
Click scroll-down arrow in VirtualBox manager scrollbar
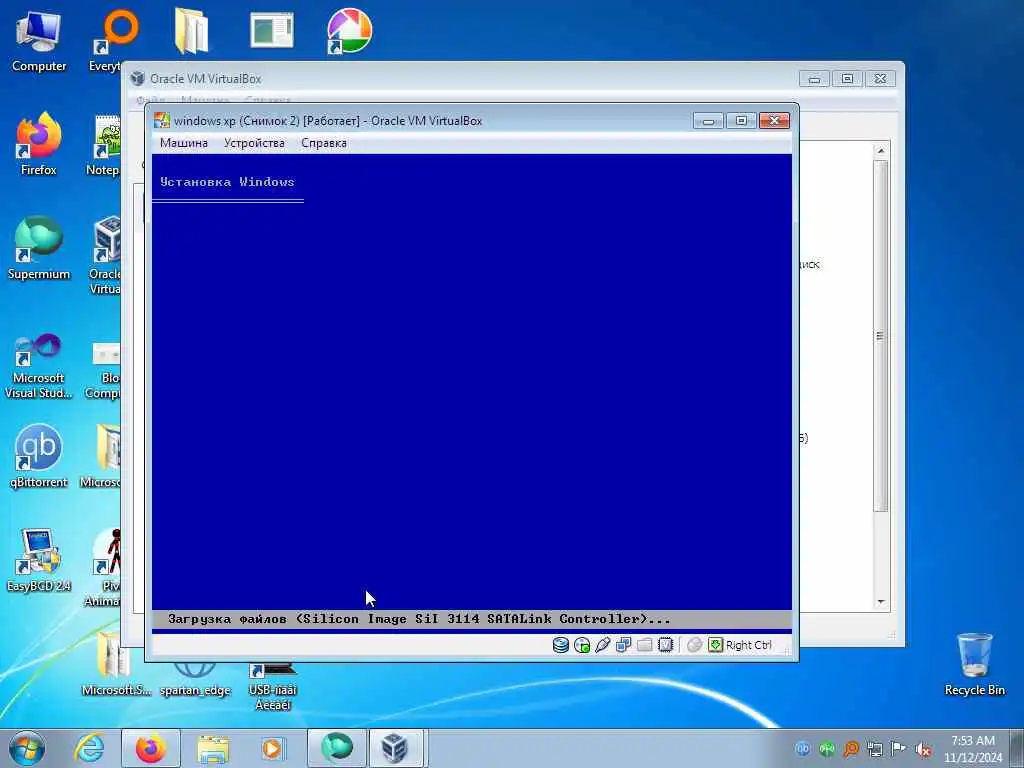coord(881,601)
